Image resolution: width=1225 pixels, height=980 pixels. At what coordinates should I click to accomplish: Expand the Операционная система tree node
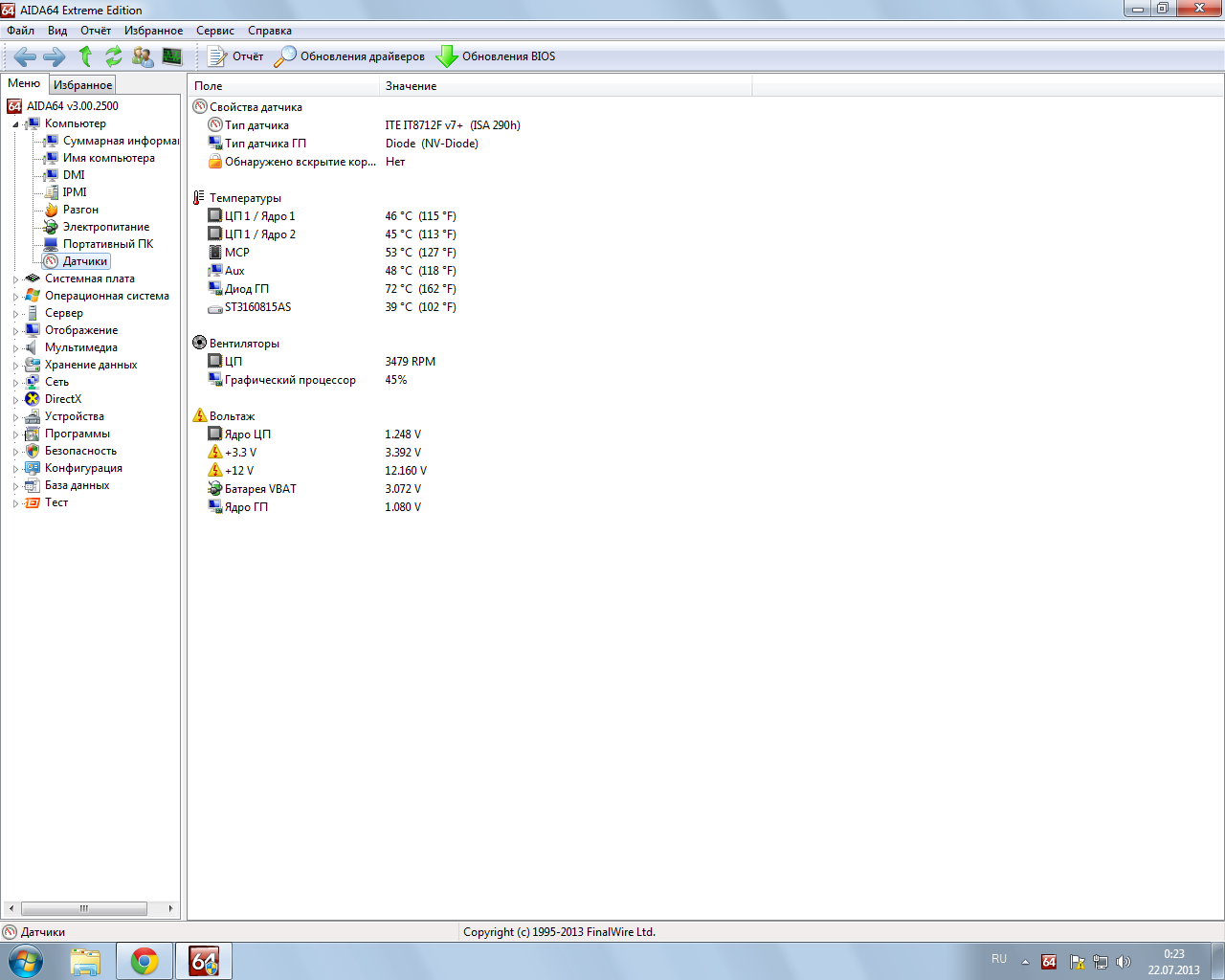point(15,297)
